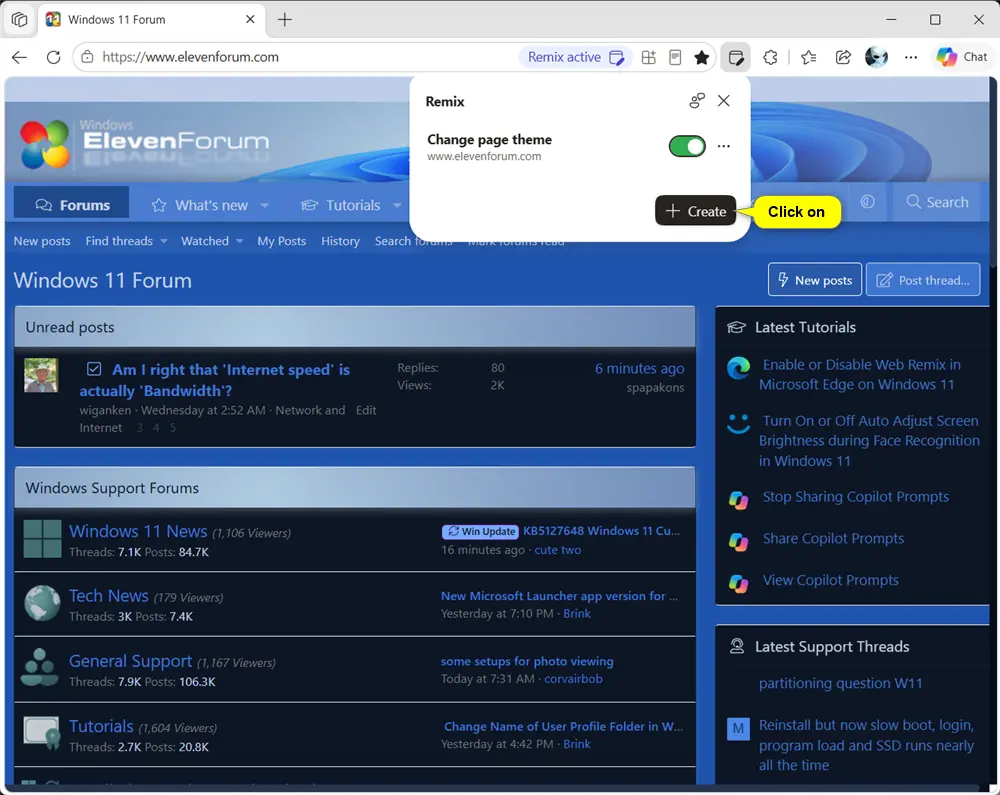This screenshot has height=795, width=1000.
Task: Open the browser profile avatar
Action: tap(876, 57)
